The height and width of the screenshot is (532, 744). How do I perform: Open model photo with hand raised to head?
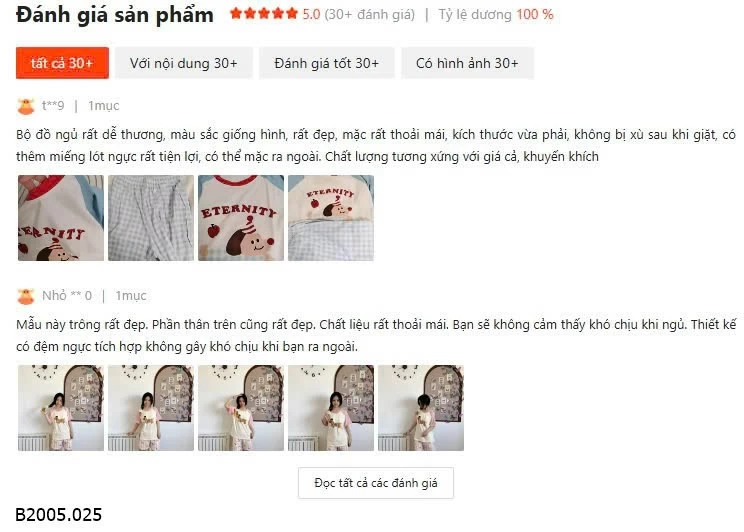point(241,408)
